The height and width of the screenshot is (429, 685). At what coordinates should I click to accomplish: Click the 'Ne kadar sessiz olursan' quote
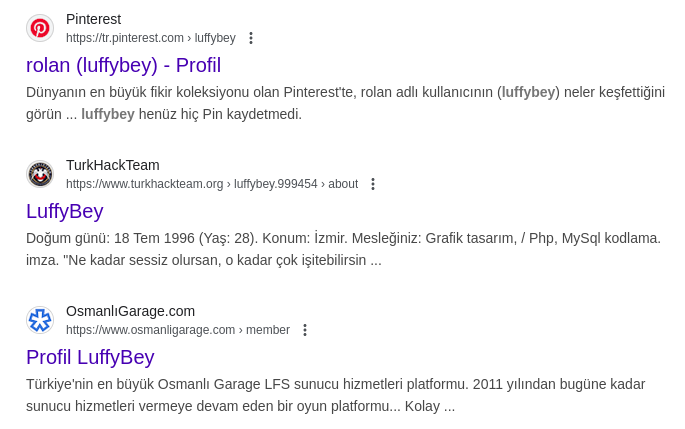click(x=216, y=260)
